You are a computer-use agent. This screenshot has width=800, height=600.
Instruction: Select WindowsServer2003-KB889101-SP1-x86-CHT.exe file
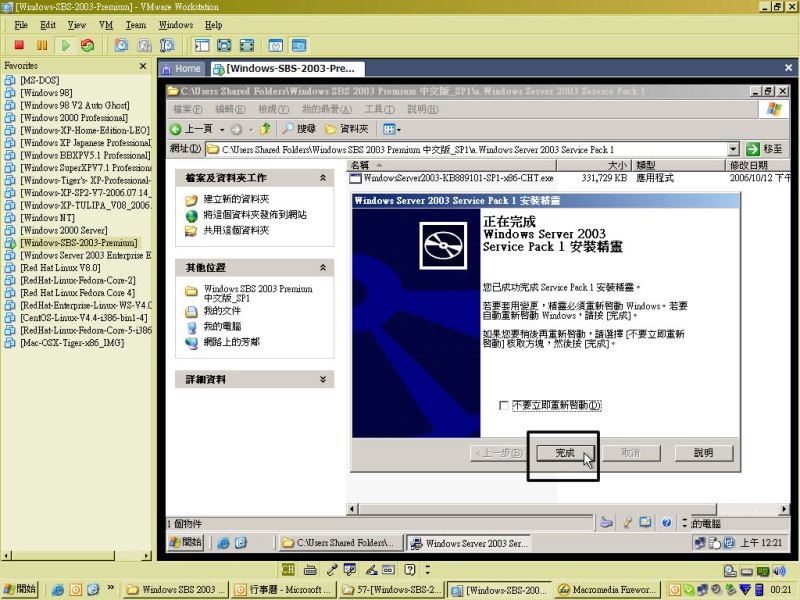click(x=458, y=178)
